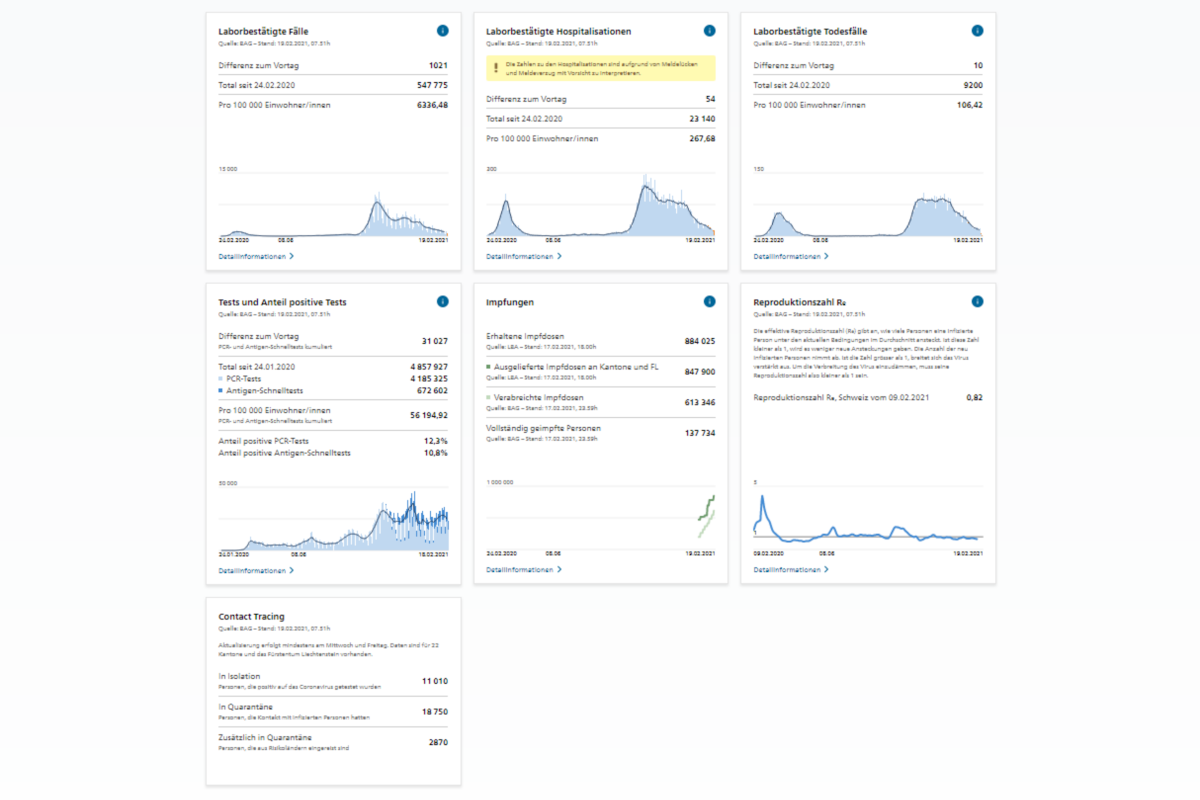This screenshot has width=1200, height=800.
Task: Click the Tests und Anteil positive Tests chart
Action: 334,518
